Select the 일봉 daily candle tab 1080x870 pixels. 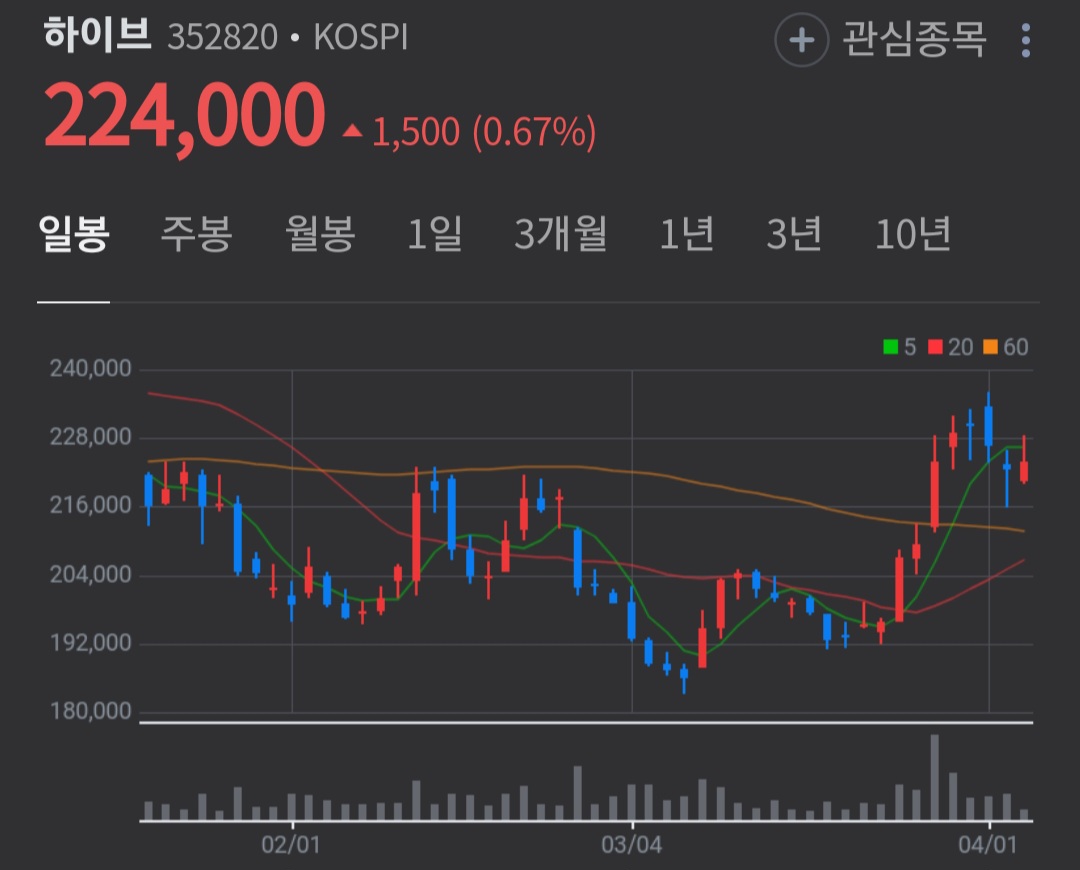(x=74, y=234)
